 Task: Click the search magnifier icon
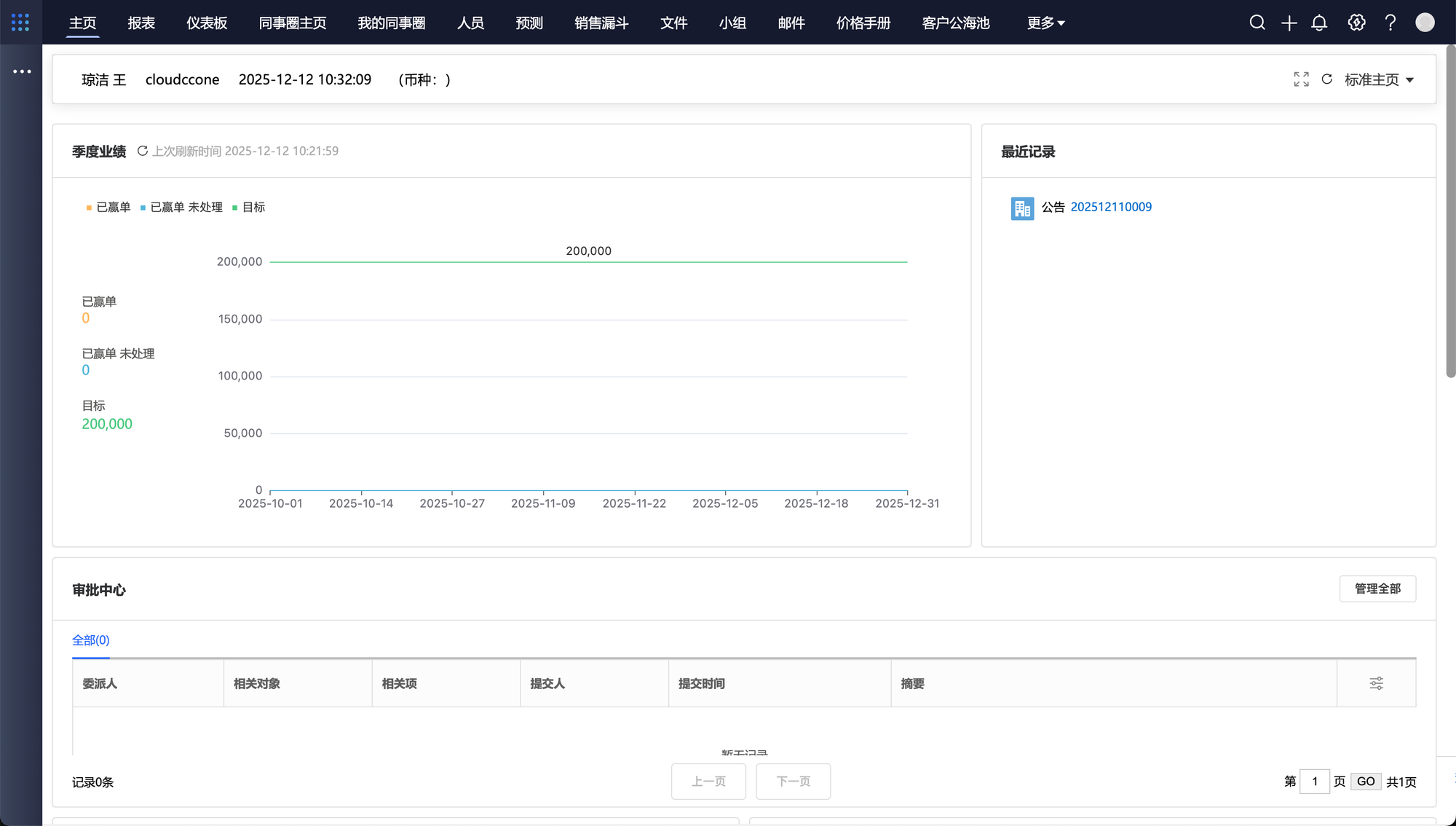click(1257, 23)
